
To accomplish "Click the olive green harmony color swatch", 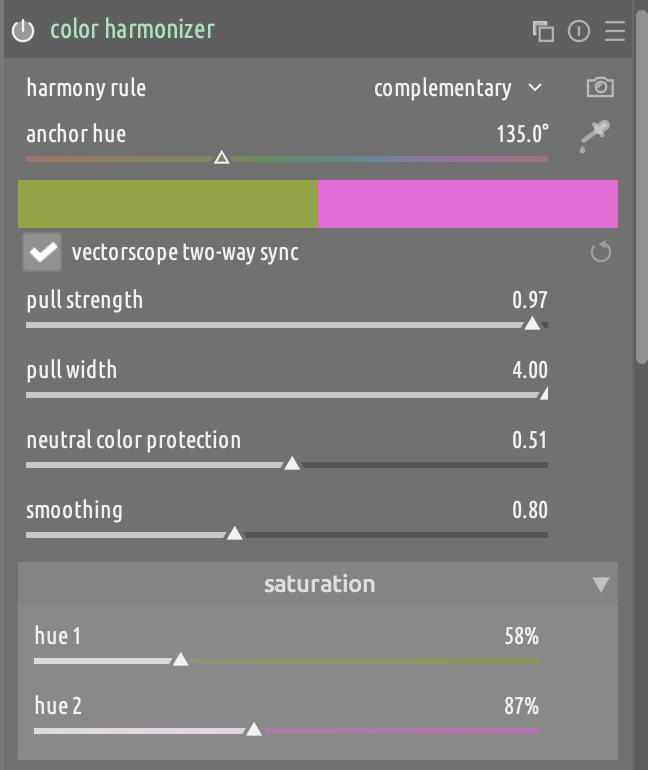I will (167, 204).
